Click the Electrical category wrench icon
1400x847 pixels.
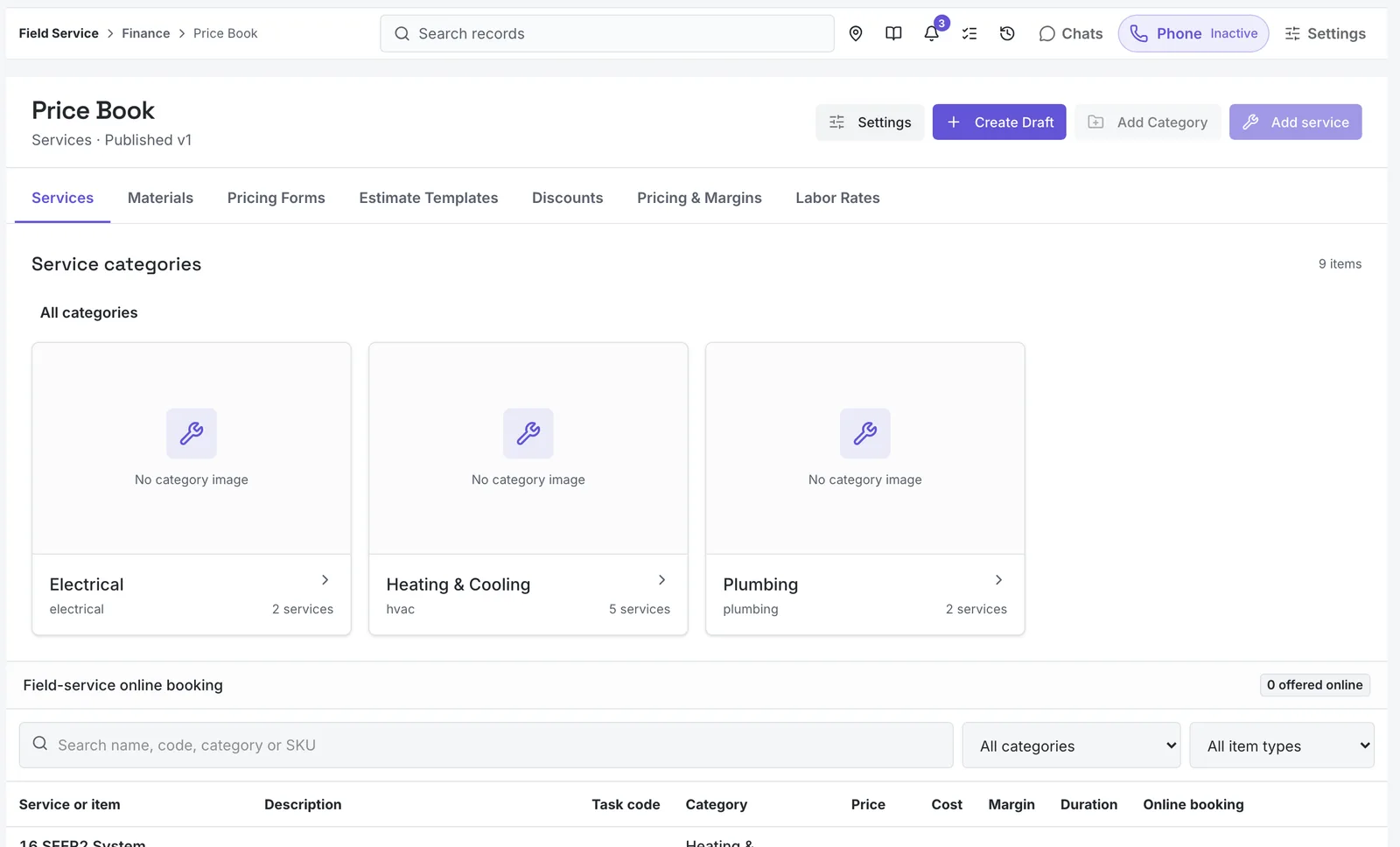pyautogui.click(x=192, y=433)
